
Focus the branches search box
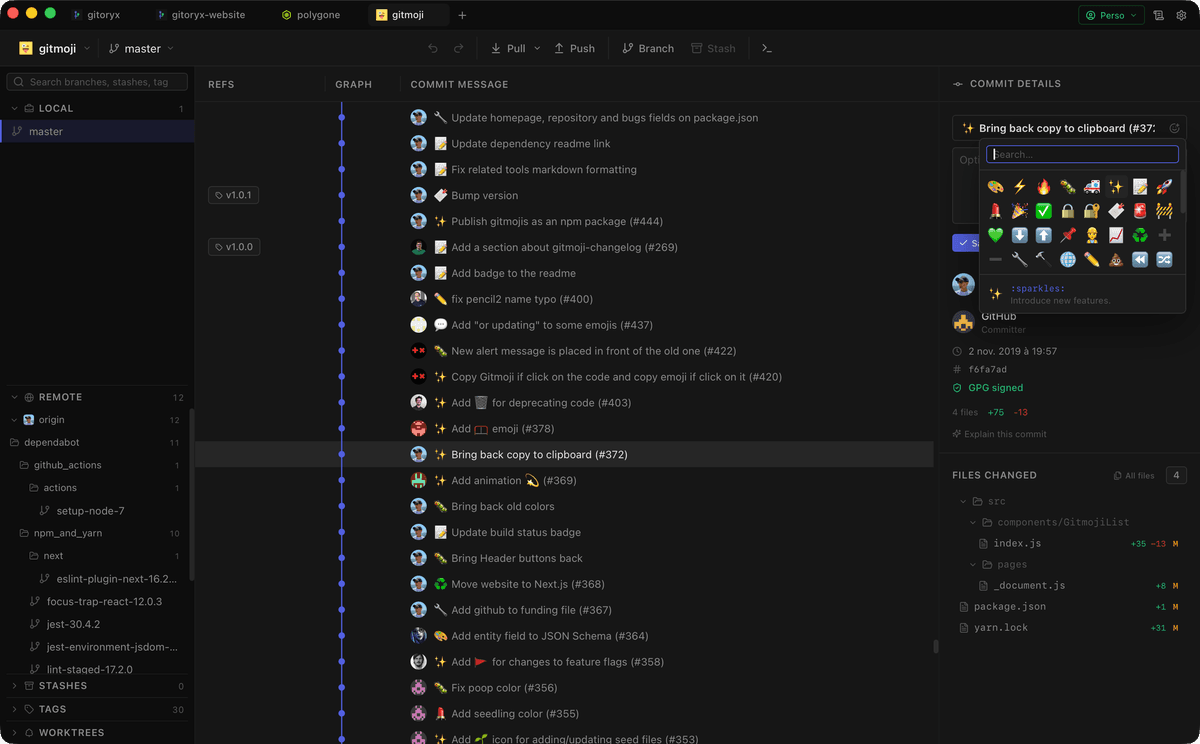click(x=98, y=82)
